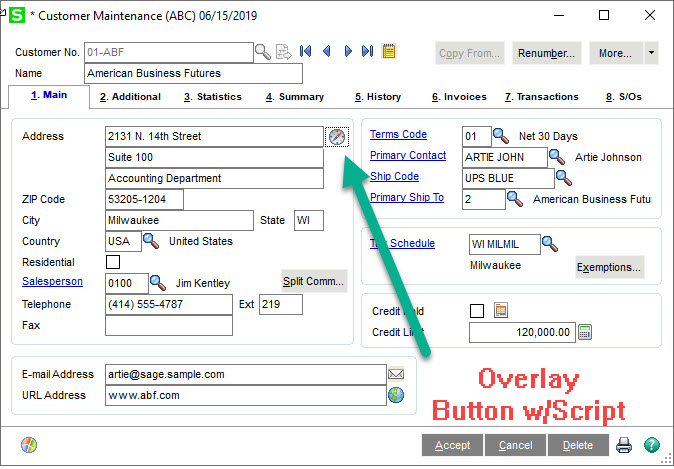Go to the last customer record

click(x=368, y=52)
